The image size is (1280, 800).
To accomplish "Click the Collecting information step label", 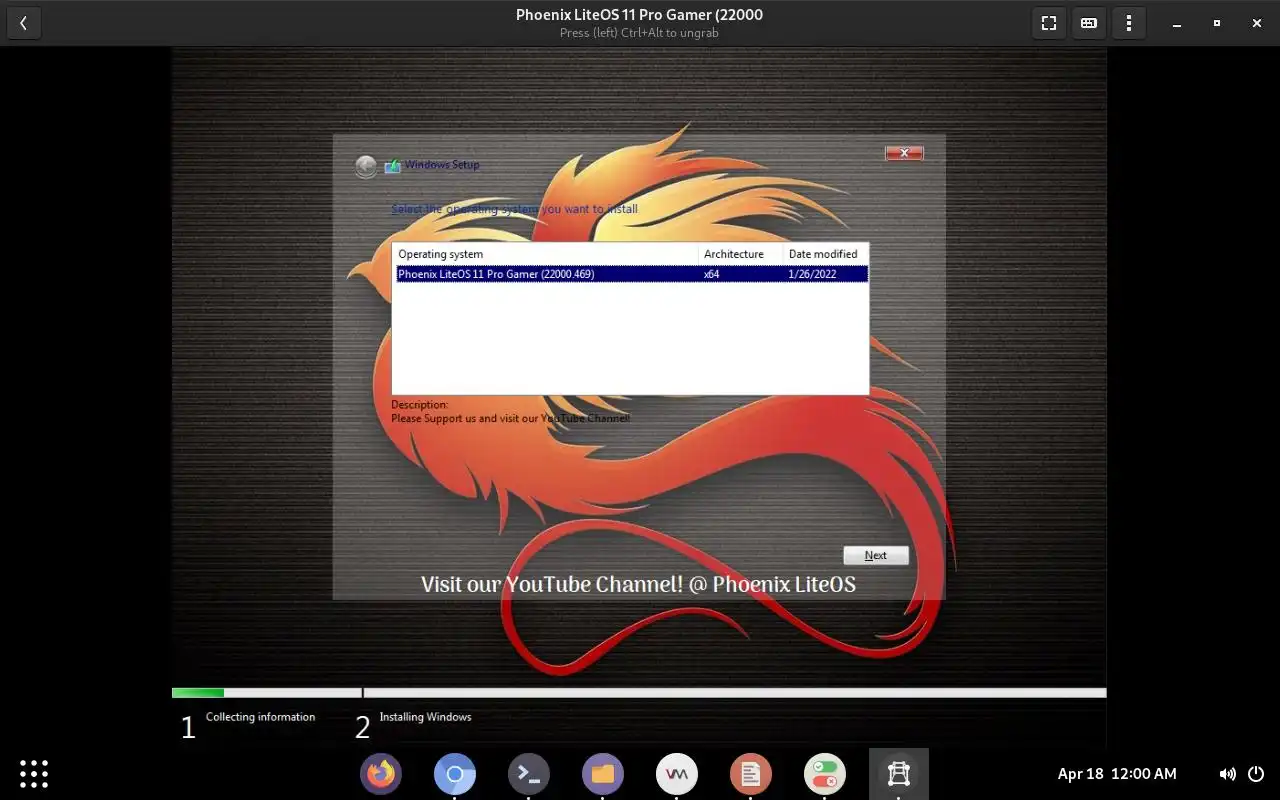I will 260,717.
